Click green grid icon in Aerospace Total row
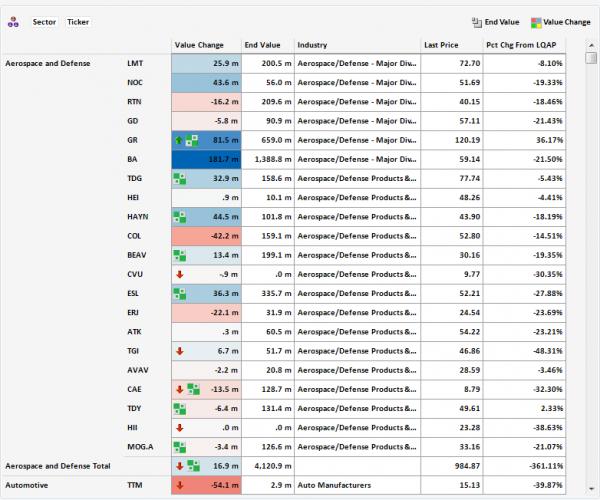The image size is (600, 500). coord(193,466)
